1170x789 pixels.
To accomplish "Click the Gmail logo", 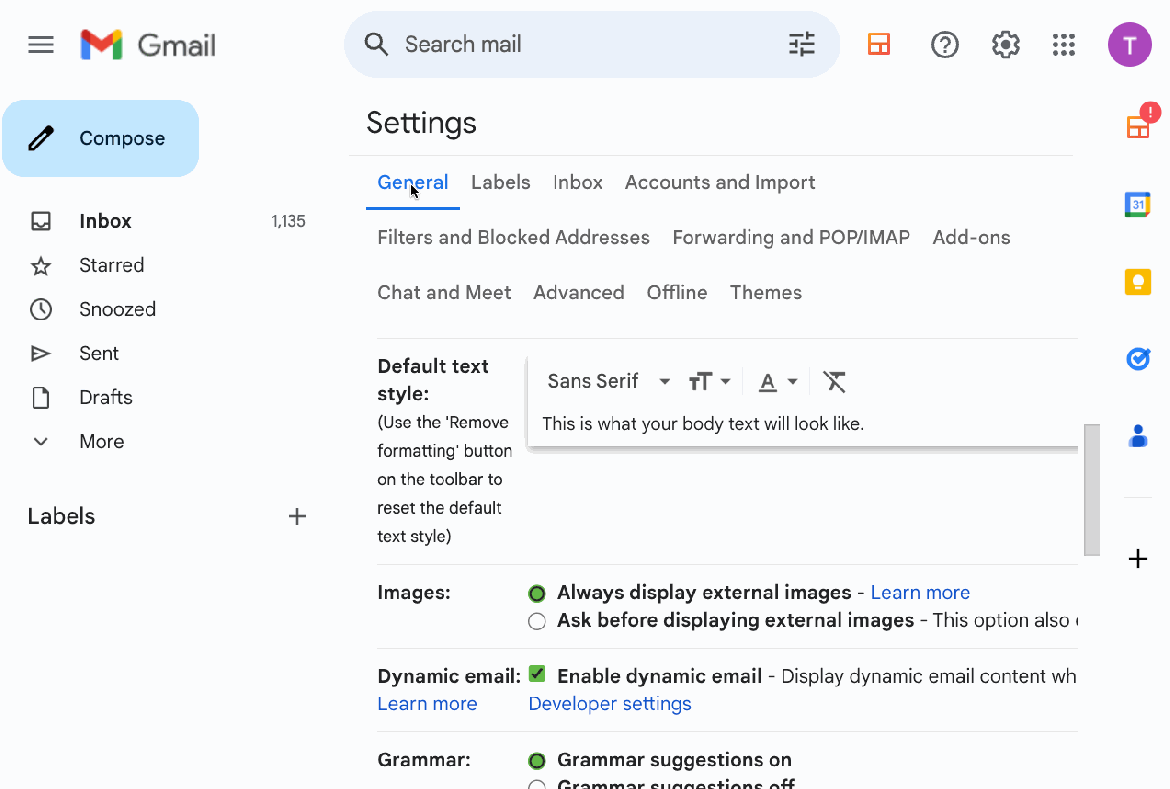I will pos(148,45).
